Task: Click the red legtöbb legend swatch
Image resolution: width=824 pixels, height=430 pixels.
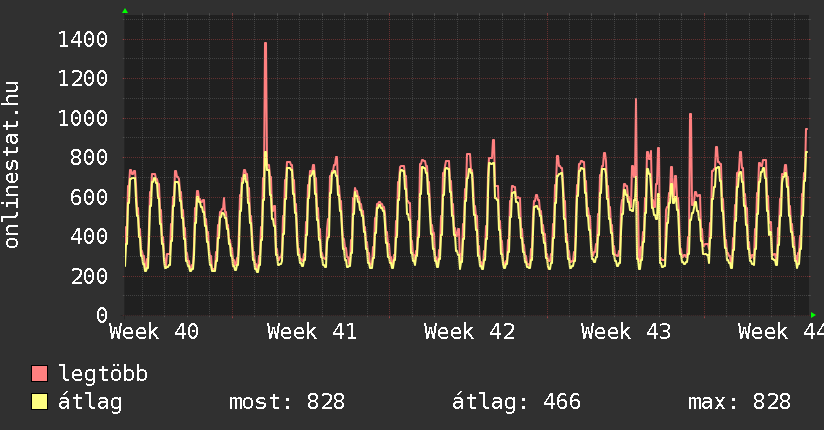Action: point(39,374)
